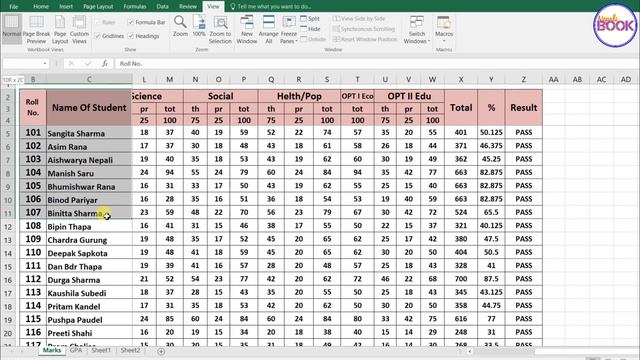
Task: Click the formula bar enter checkmark
Action: [88, 64]
